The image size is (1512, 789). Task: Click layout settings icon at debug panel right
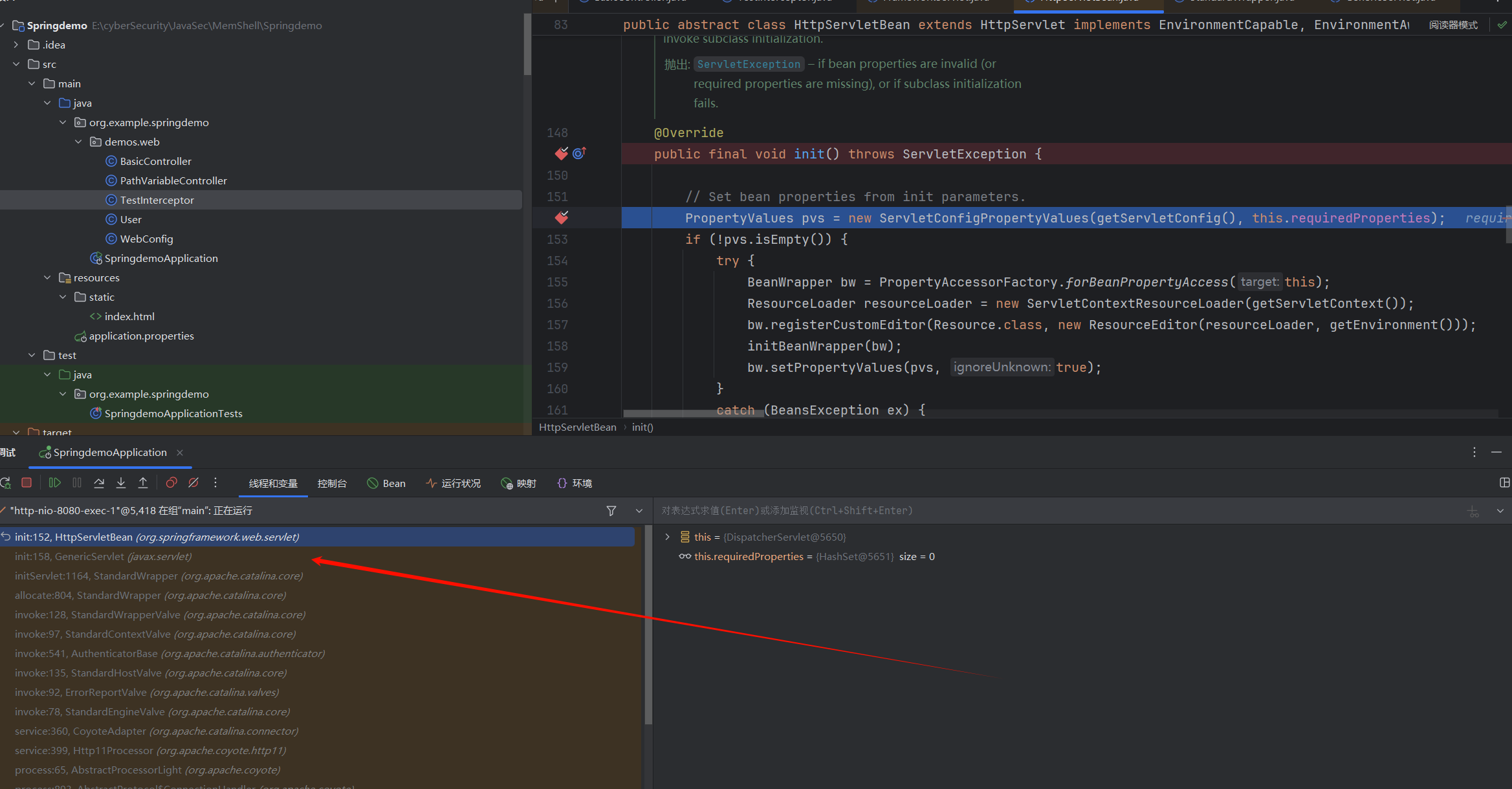tap(1504, 482)
